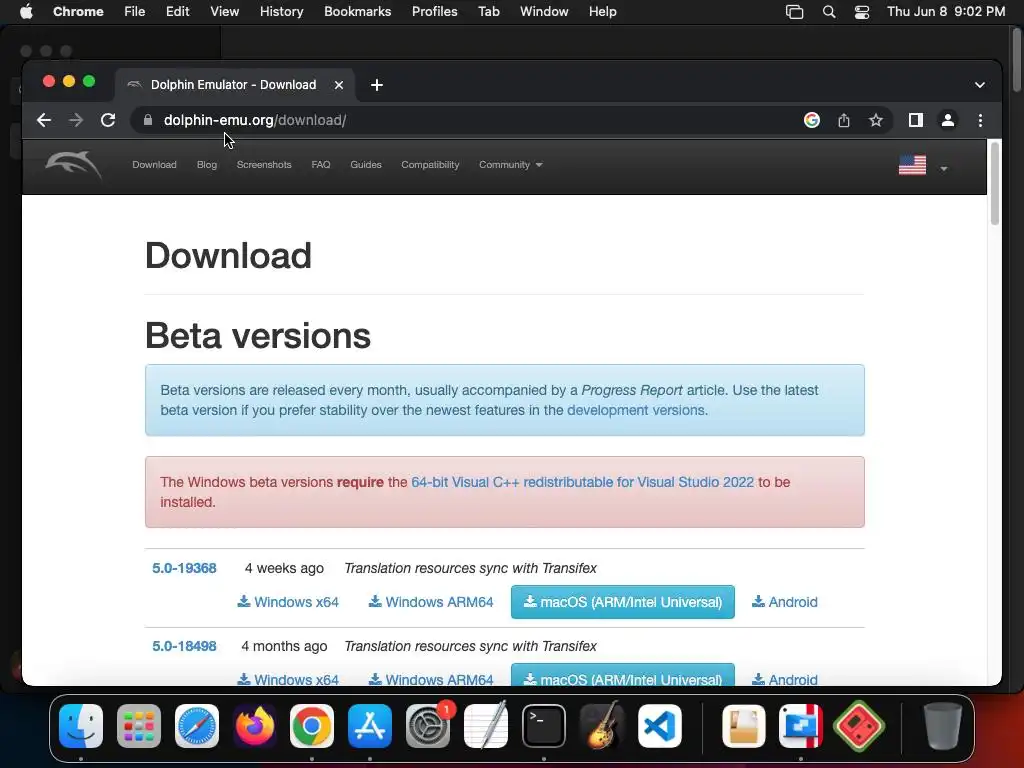Image resolution: width=1024 pixels, height=768 pixels.
Task: Open the Screenshots nav item
Action: tap(264, 165)
